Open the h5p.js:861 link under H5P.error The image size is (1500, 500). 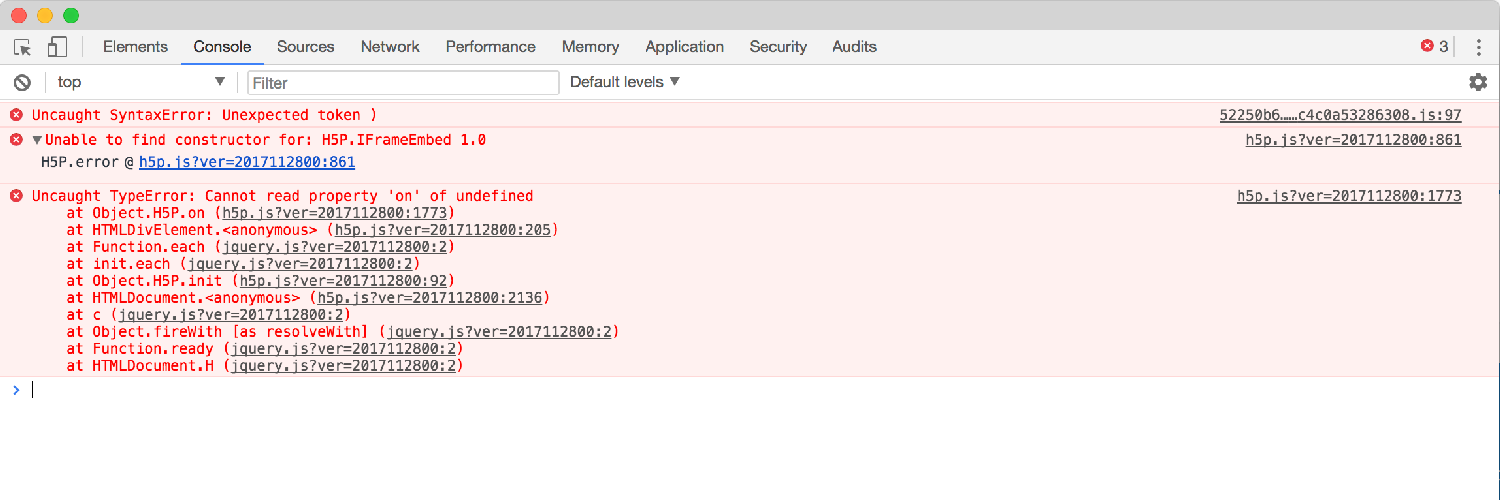247,162
